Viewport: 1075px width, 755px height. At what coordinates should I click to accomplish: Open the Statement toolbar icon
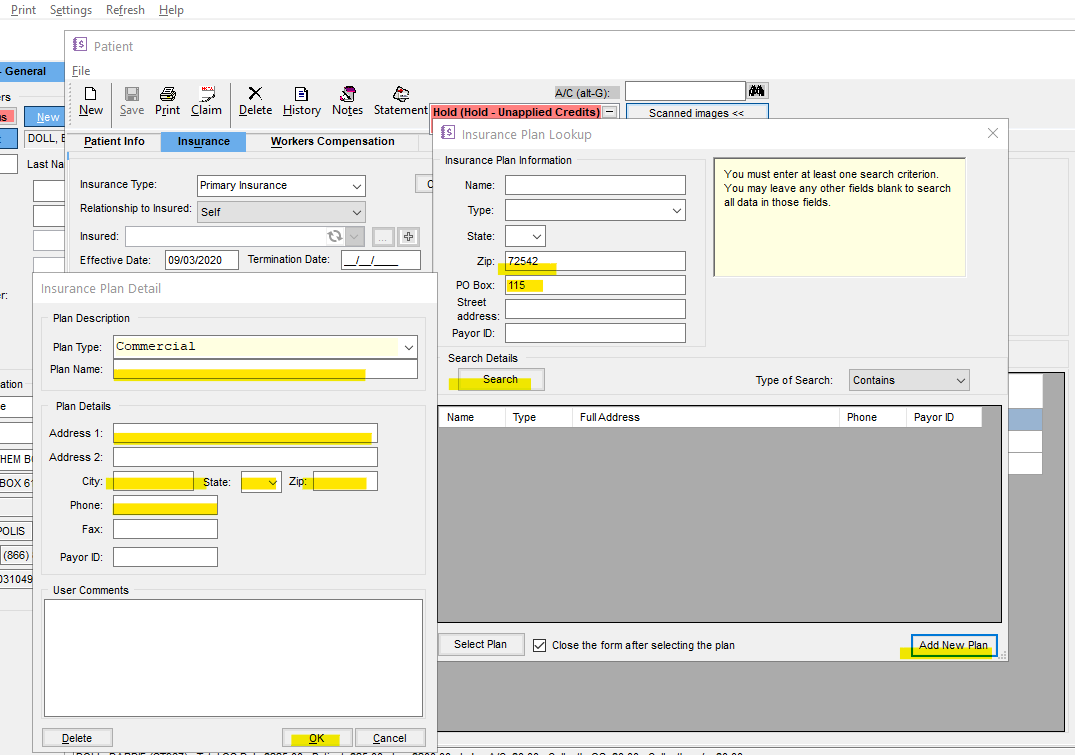(x=401, y=101)
